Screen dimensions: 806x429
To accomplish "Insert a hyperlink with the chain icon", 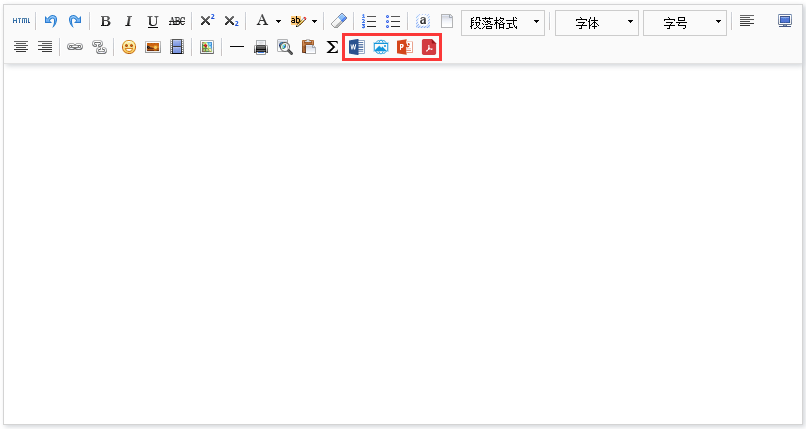I will tap(75, 47).
